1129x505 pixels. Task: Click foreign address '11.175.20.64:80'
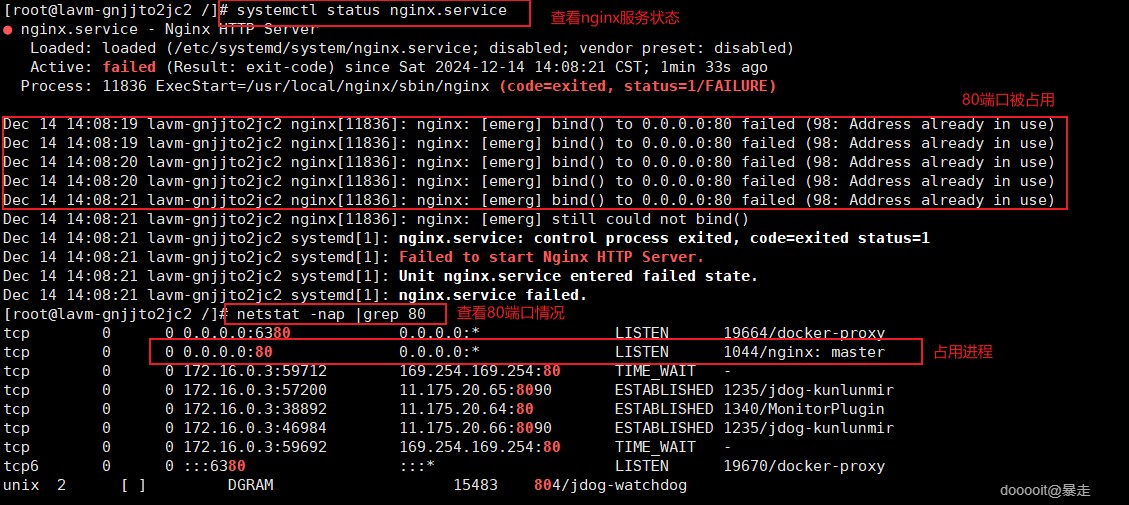point(467,409)
